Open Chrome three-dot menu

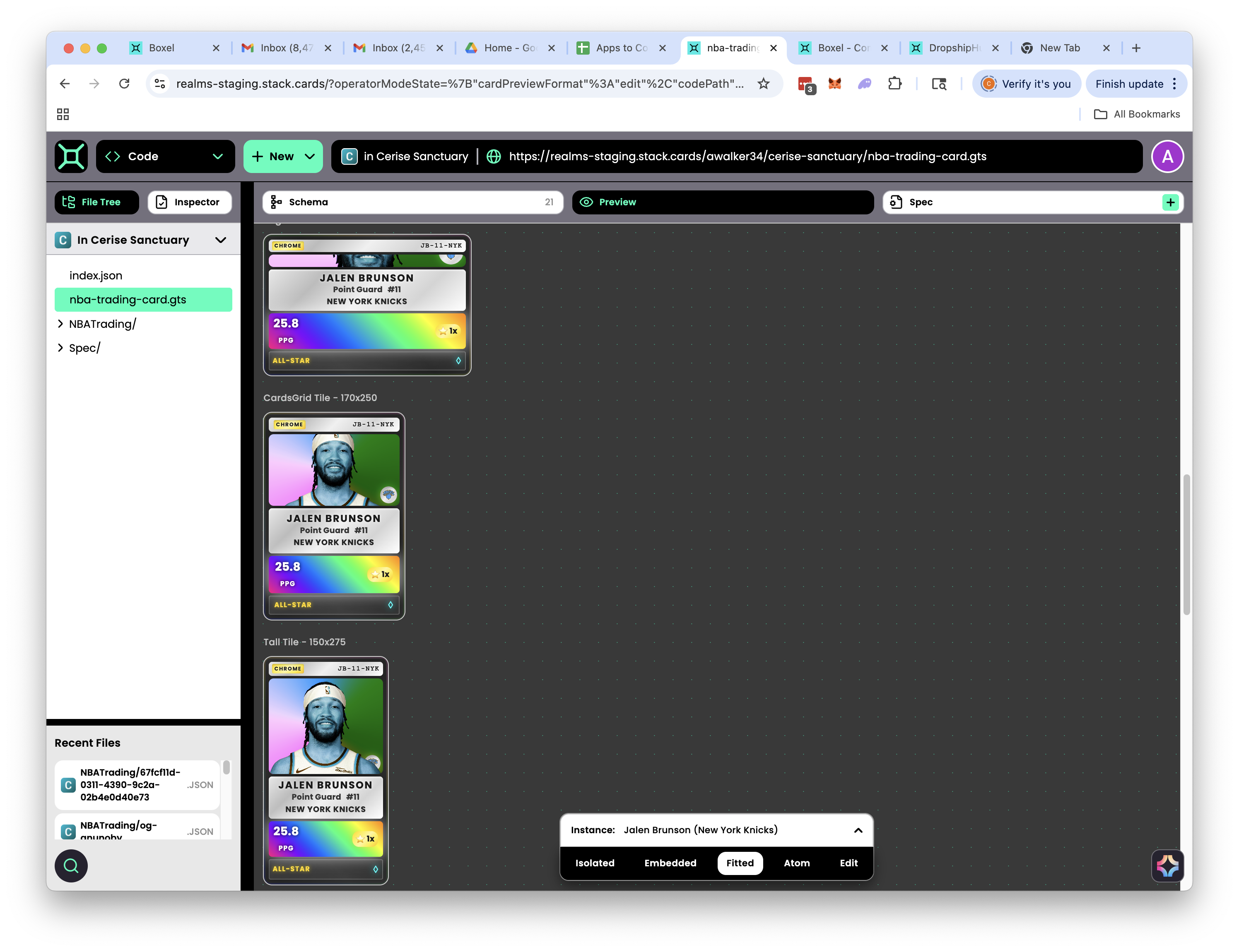click(1174, 84)
